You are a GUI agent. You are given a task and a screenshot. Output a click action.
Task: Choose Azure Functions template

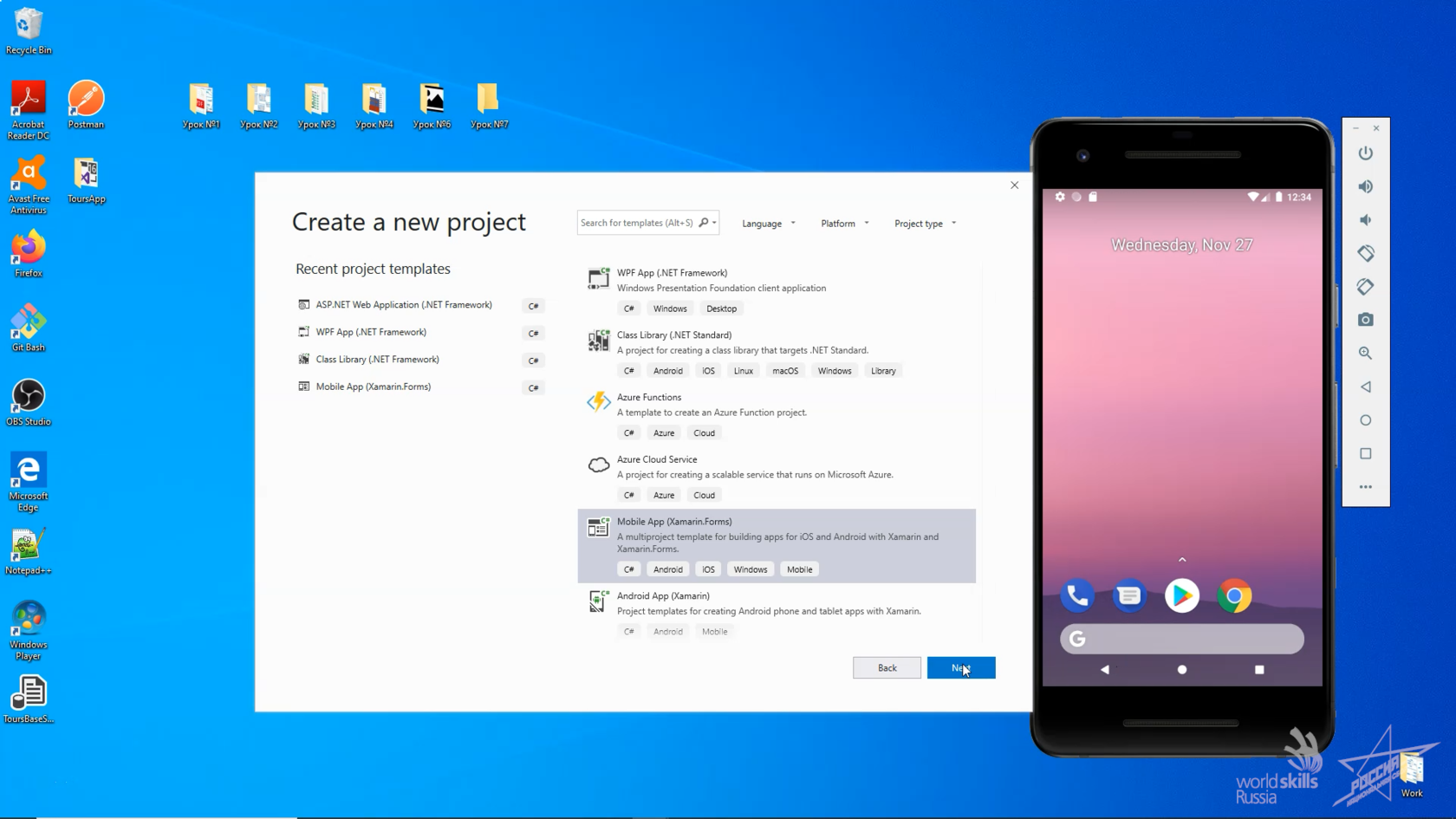pyautogui.click(x=777, y=415)
